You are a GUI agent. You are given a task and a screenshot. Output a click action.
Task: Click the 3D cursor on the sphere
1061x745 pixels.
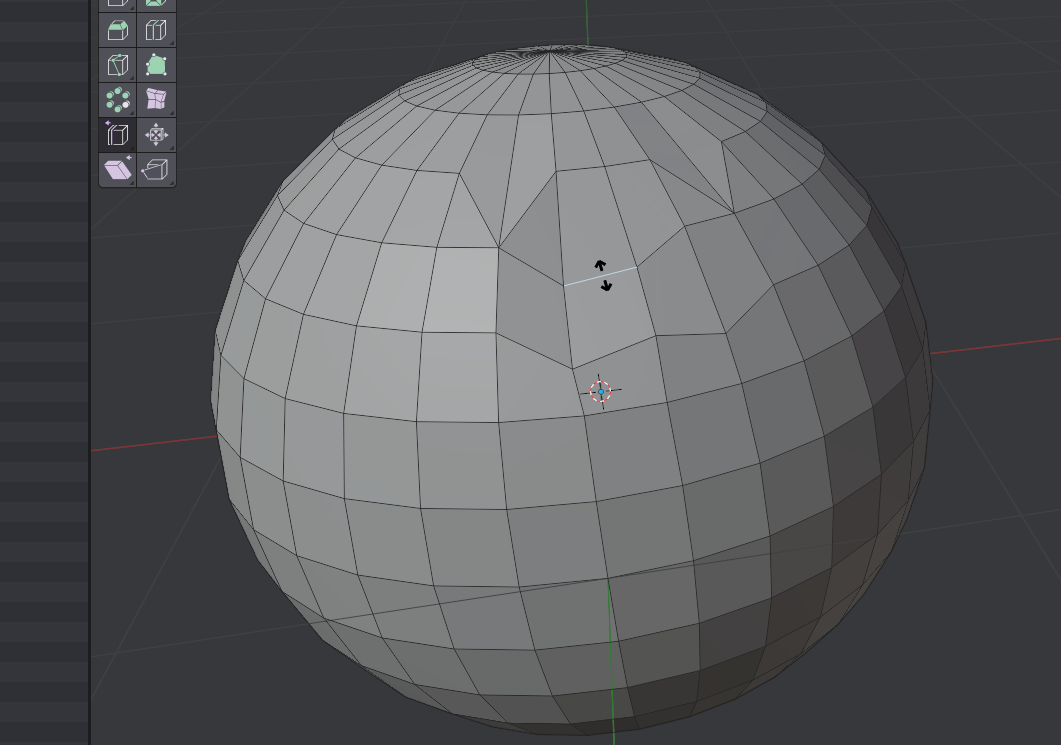pos(600,392)
